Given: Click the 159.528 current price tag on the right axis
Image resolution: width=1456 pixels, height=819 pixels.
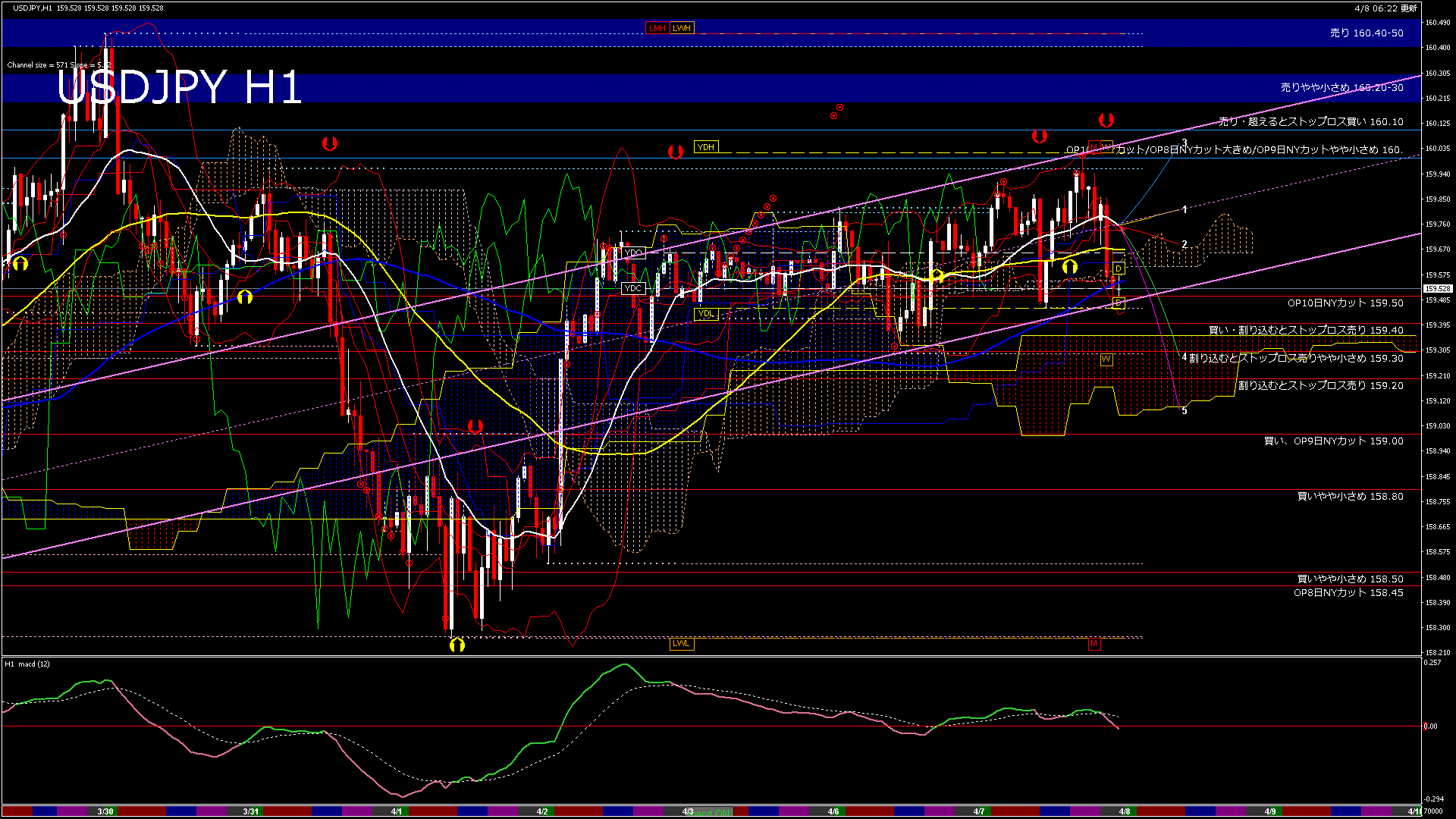Looking at the screenshot, I should pyautogui.click(x=1437, y=288).
